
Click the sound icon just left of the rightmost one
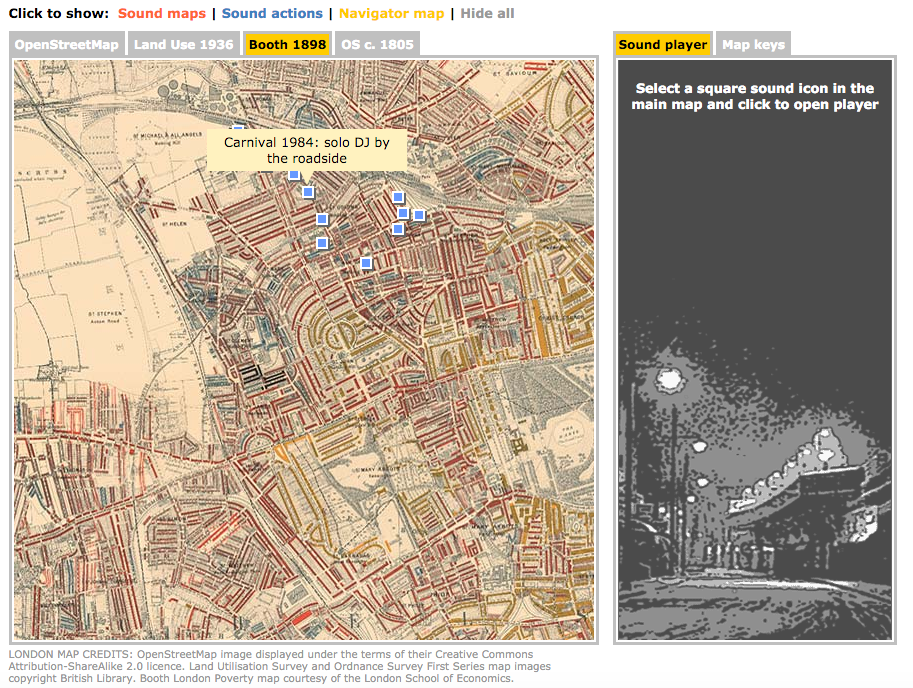402,213
